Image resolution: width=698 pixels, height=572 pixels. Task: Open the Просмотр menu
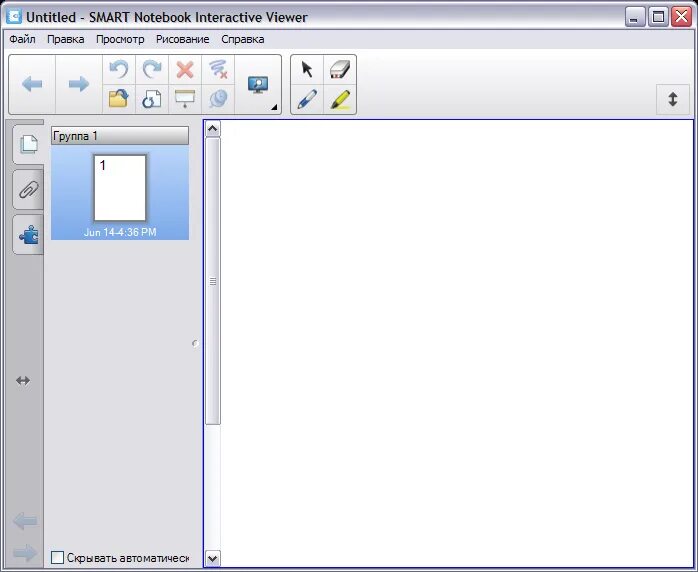point(120,39)
